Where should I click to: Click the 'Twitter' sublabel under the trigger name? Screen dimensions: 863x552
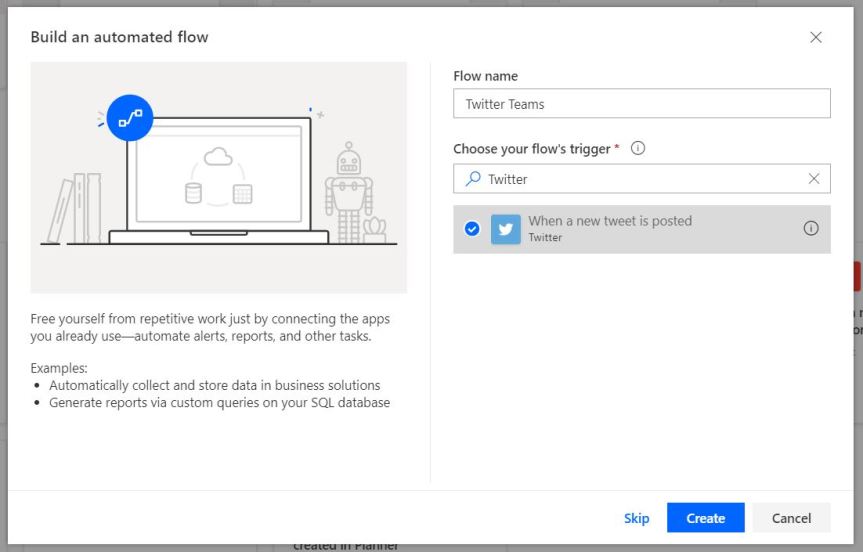click(x=545, y=238)
